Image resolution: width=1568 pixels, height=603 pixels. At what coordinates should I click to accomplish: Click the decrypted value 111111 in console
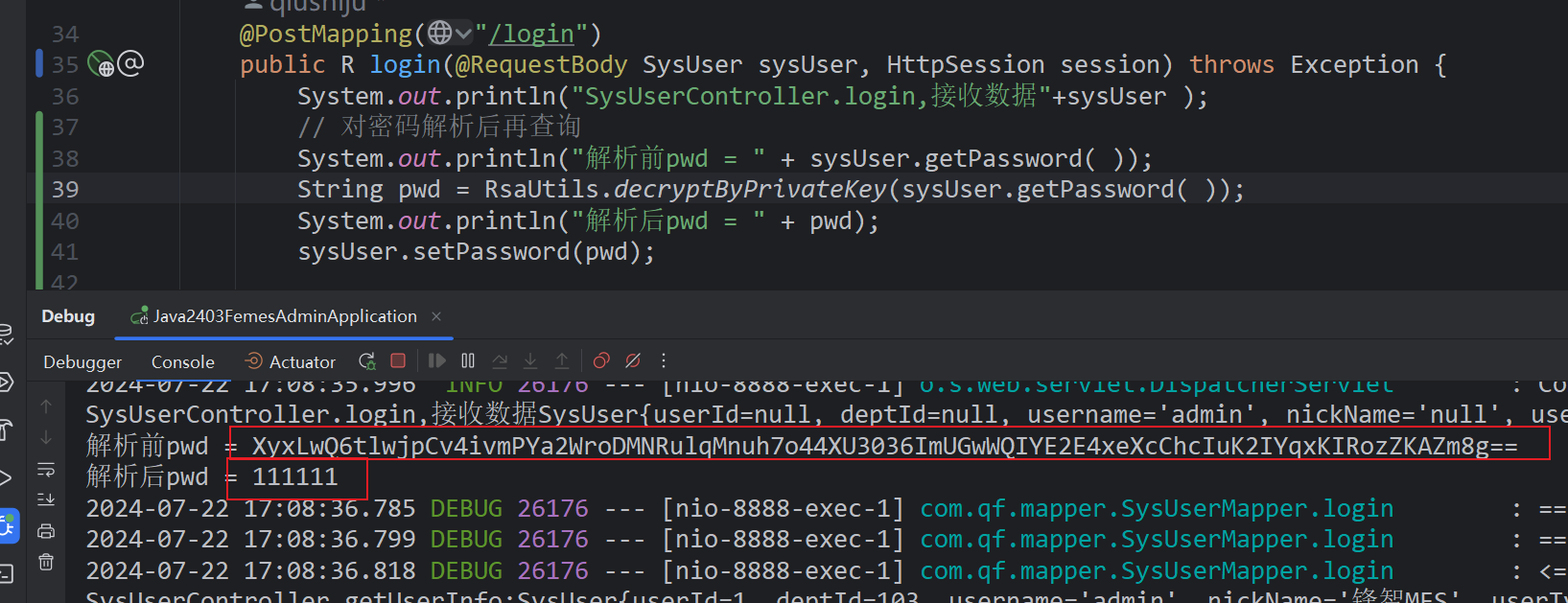pyautogui.click(x=295, y=476)
